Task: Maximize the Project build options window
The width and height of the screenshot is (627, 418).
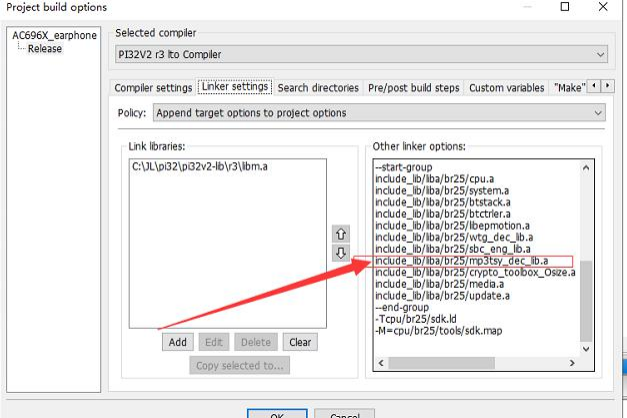Action: (x=565, y=6)
